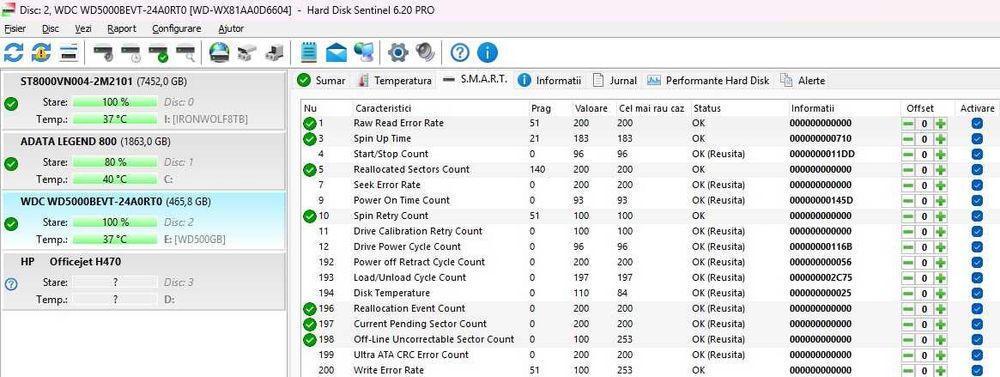Decrease offset for Disk Temperature
Viewport: 1000px width, 377px height.
(907, 293)
